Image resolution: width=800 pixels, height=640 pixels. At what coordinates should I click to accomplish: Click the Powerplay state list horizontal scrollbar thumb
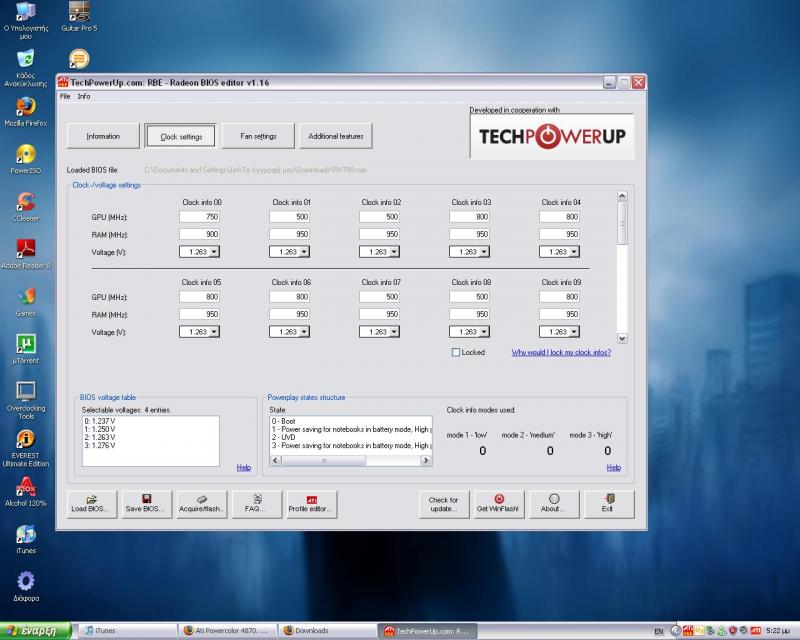point(323,460)
